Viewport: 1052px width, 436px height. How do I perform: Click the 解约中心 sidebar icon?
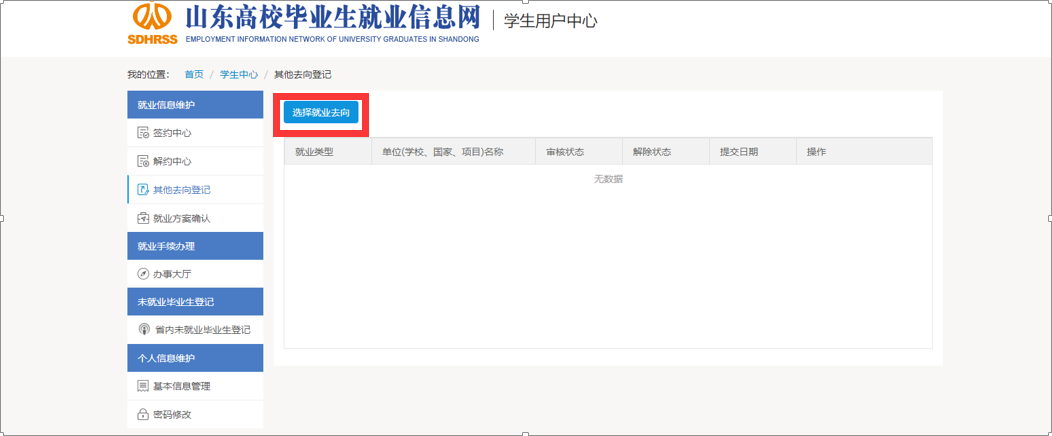(143, 161)
